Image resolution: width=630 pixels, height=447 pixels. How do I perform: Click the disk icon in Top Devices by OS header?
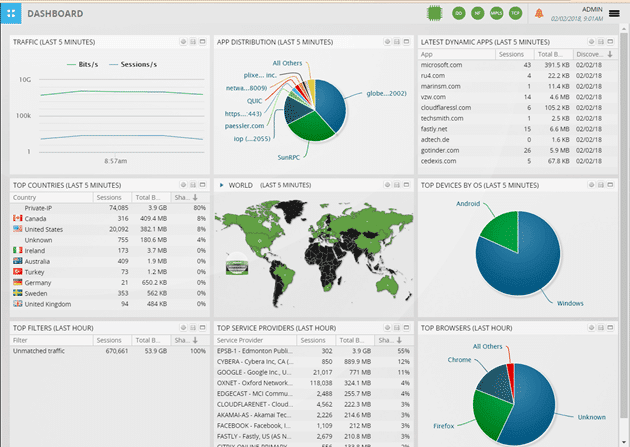pos(601,185)
